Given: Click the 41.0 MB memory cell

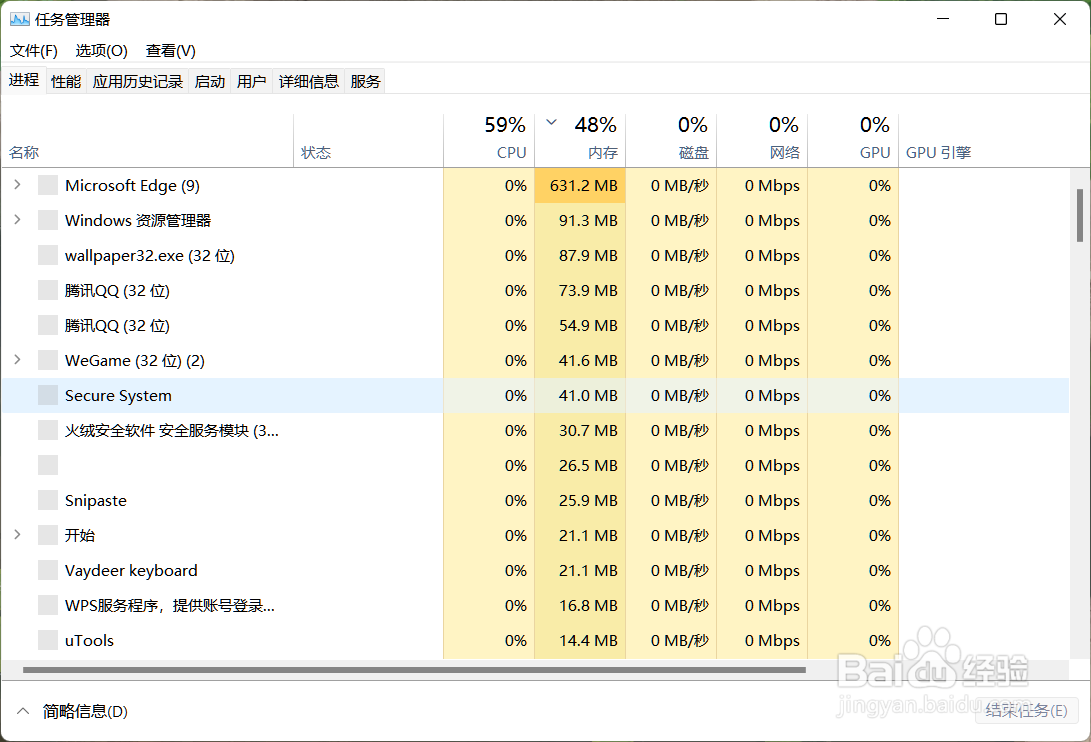Looking at the screenshot, I should (580, 395).
